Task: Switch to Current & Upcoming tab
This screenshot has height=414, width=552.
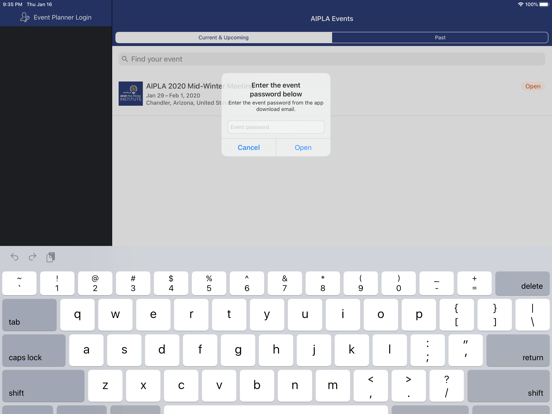Action: (x=224, y=37)
